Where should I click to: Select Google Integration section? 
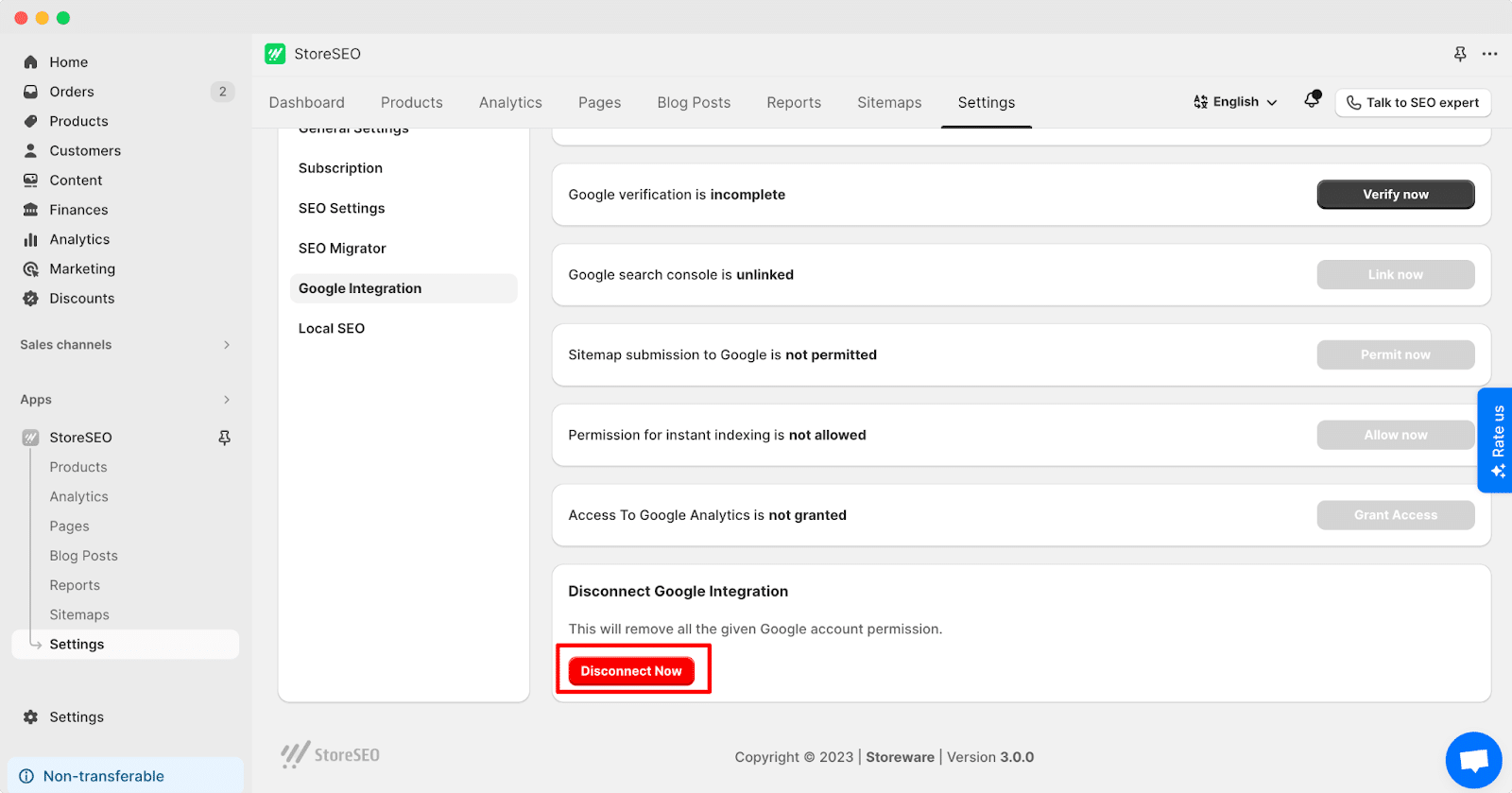point(404,288)
